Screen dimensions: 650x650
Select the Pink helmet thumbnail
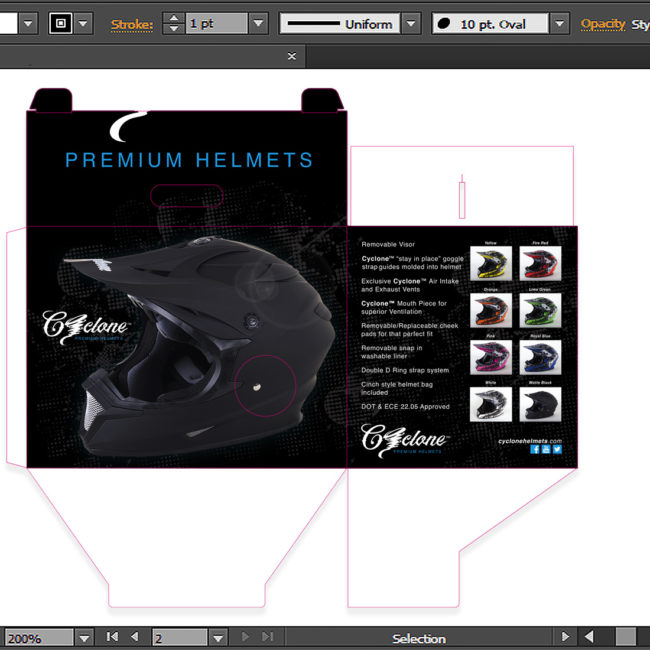[x=491, y=357]
